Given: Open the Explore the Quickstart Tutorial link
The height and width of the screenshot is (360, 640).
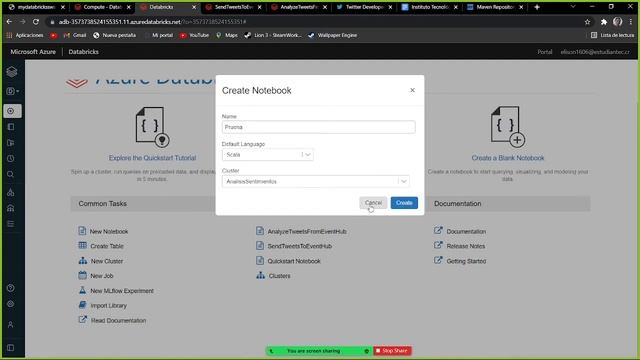Looking at the screenshot, I should (x=152, y=158).
